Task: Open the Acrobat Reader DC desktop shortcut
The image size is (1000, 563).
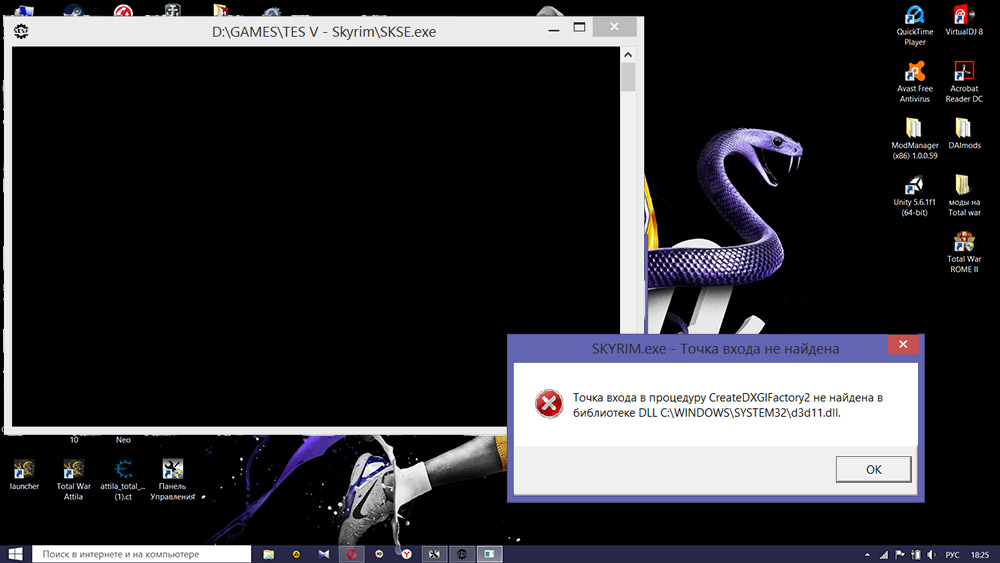Action: pyautogui.click(x=963, y=72)
